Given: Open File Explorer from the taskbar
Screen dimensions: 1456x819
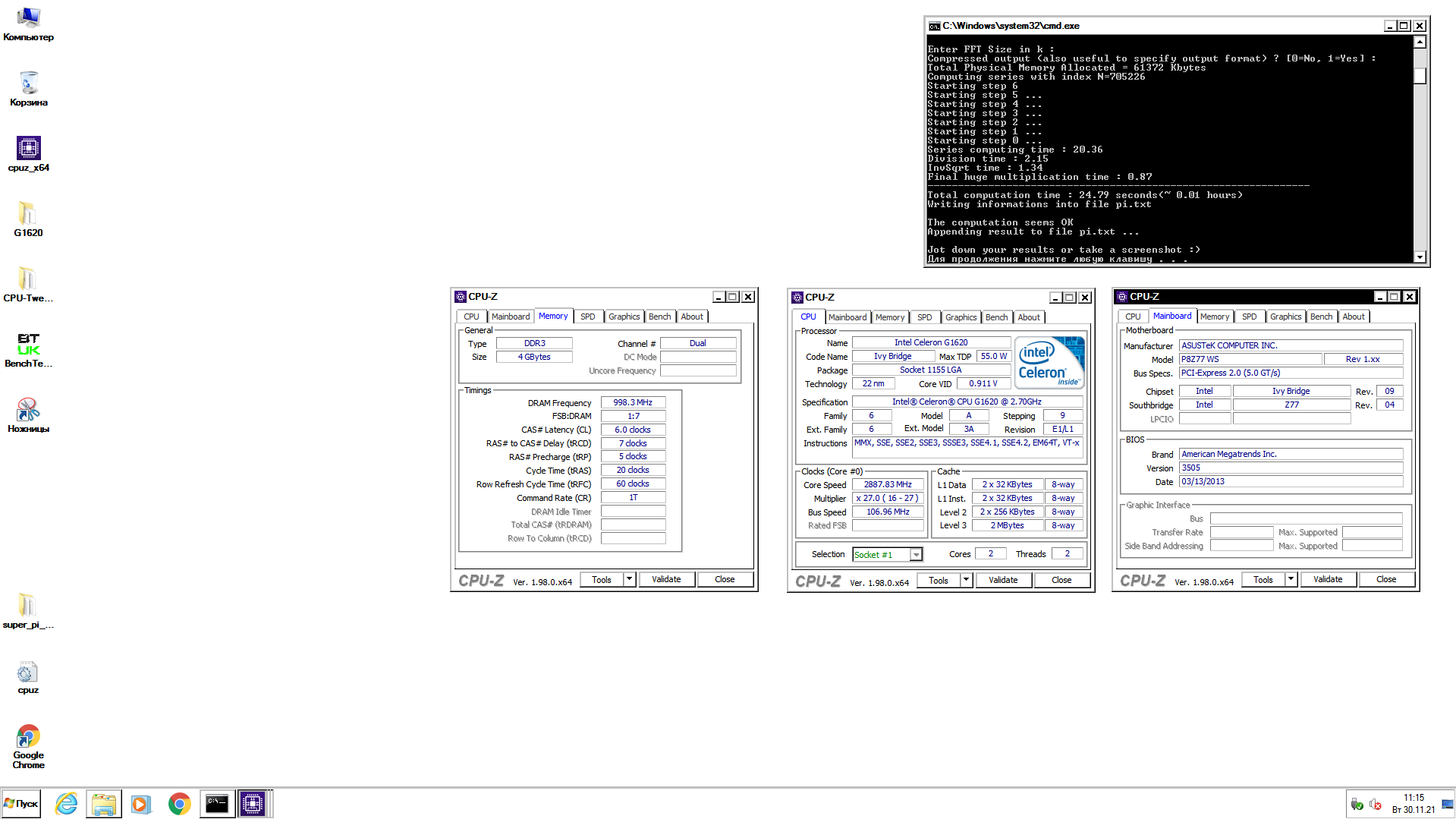Looking at the screenshot, I should (104, 804).
